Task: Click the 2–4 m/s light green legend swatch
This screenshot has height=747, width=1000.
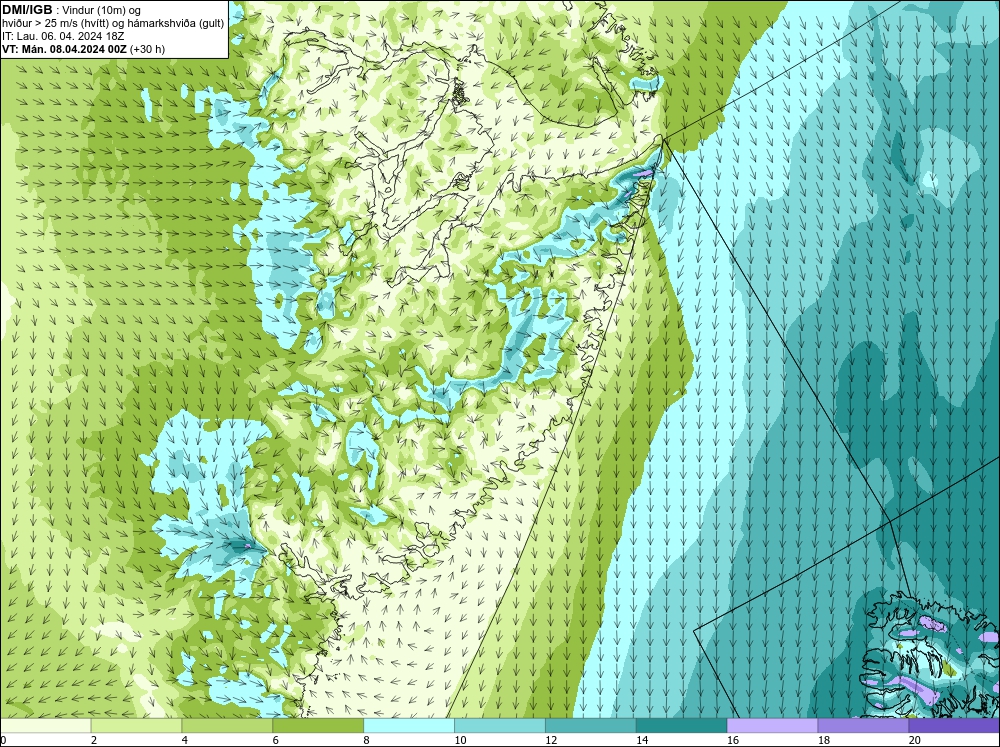Action: click(x=136, y=726)
